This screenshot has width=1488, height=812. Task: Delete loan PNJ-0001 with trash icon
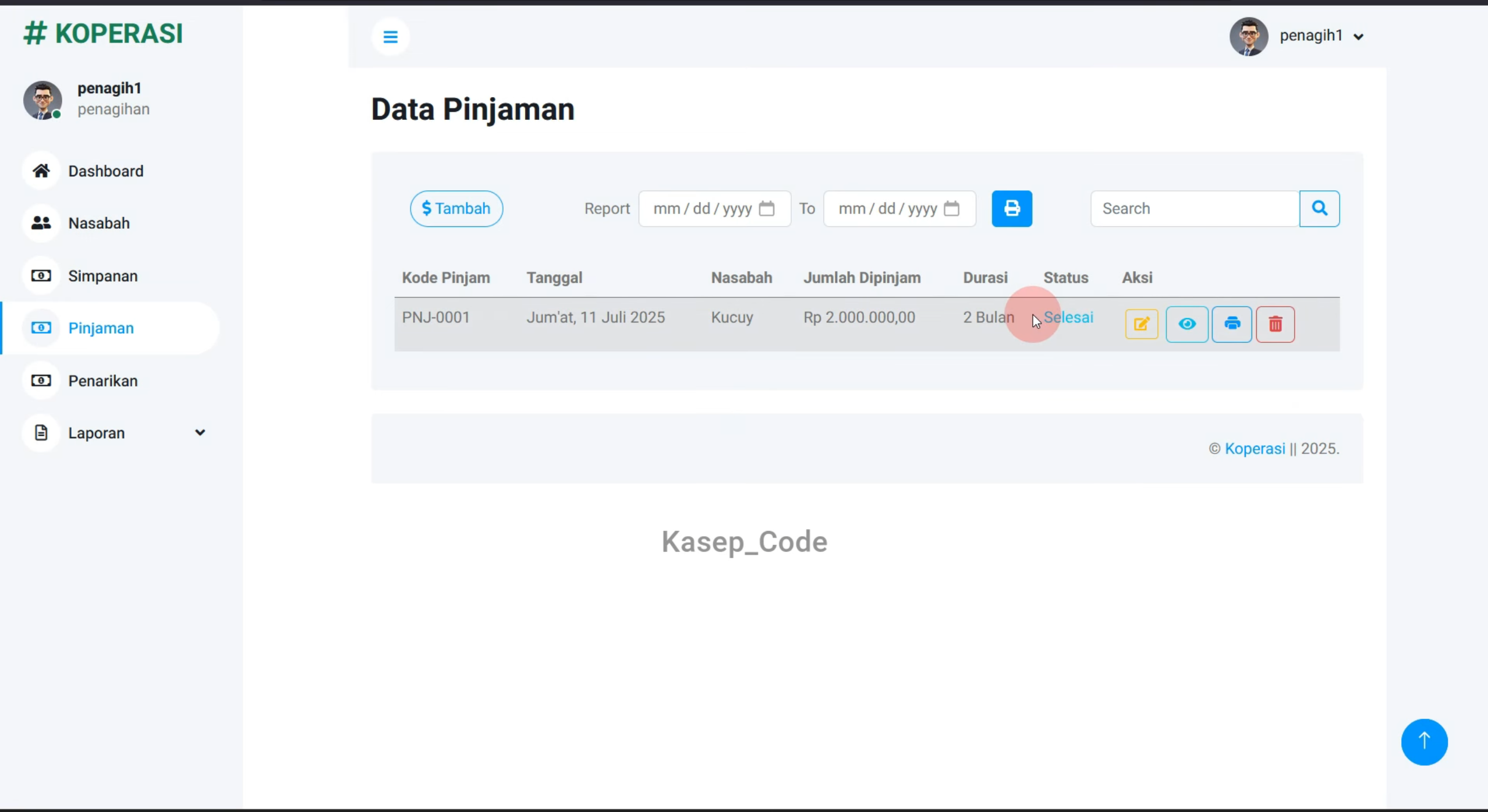coord(1275,324)
